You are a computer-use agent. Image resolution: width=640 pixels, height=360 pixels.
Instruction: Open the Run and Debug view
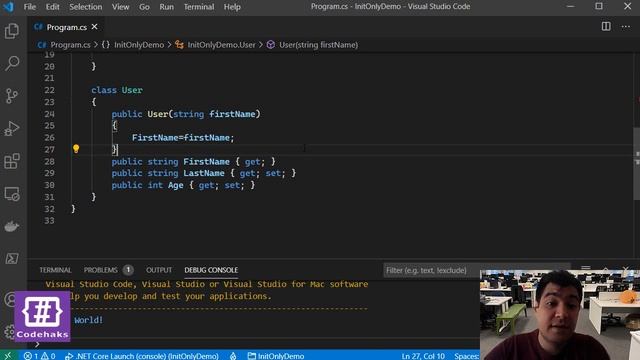coord(12,129)
